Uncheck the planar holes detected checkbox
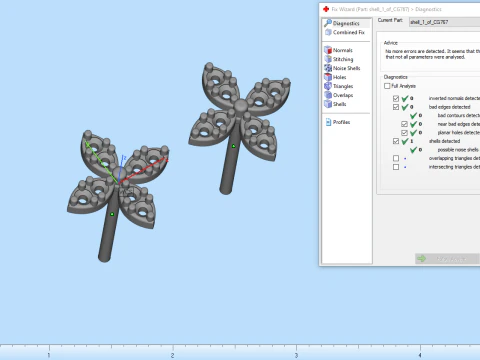Viewport: 480px width, 360px height. coord(404,133)
